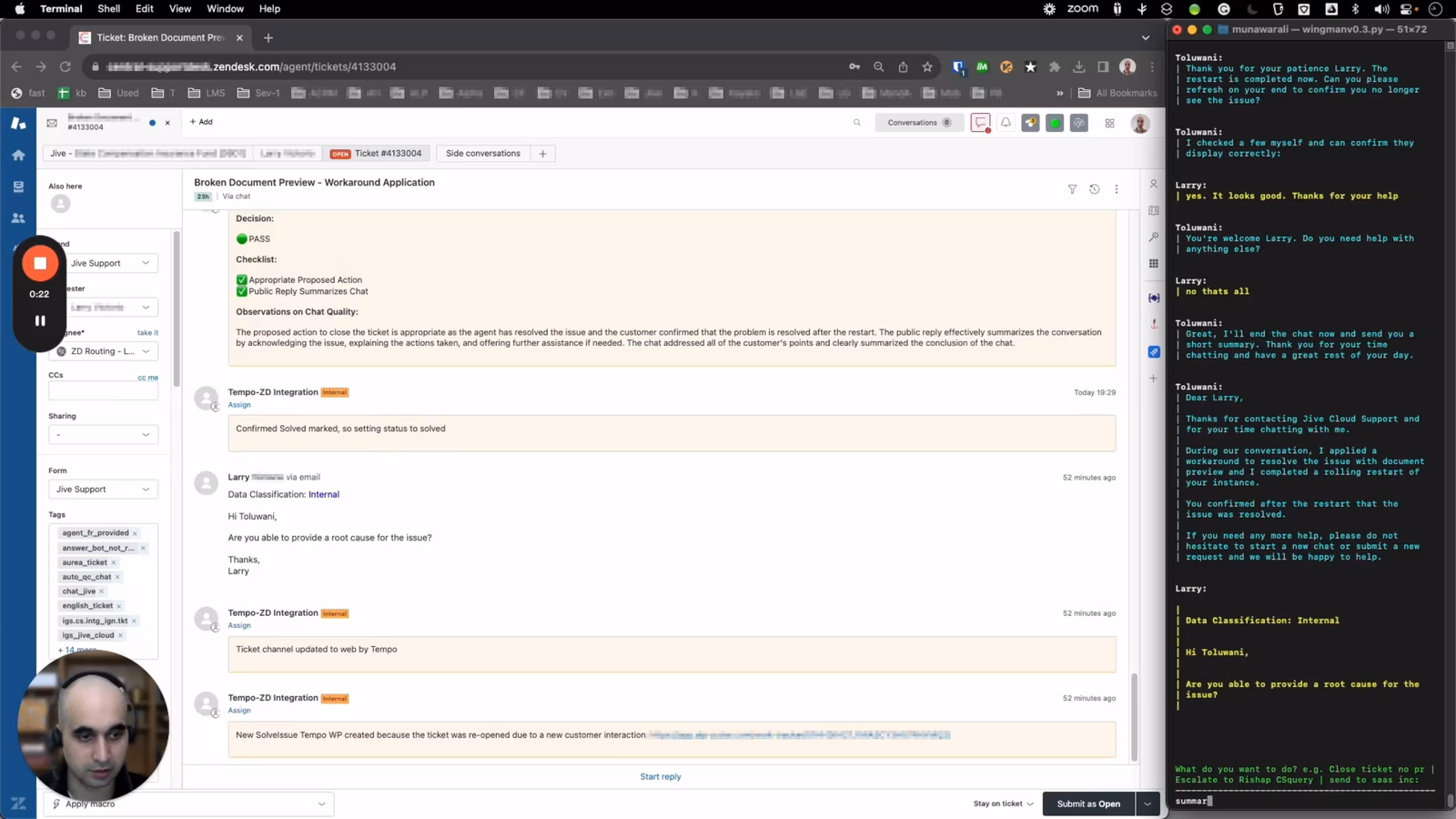Open the agent profile avatar menu
The image size is (1456, 819).
tap(1139, 123)
